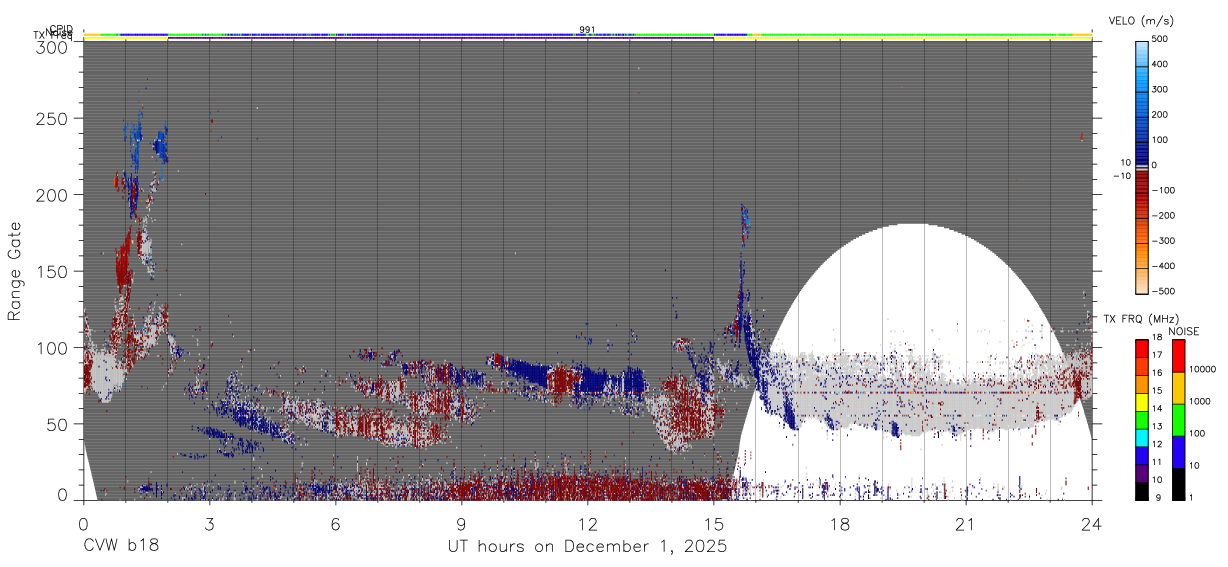Click the '150' range gate tick label
Viewport: 1228px width, 567px height.
[x=54, y=271]
